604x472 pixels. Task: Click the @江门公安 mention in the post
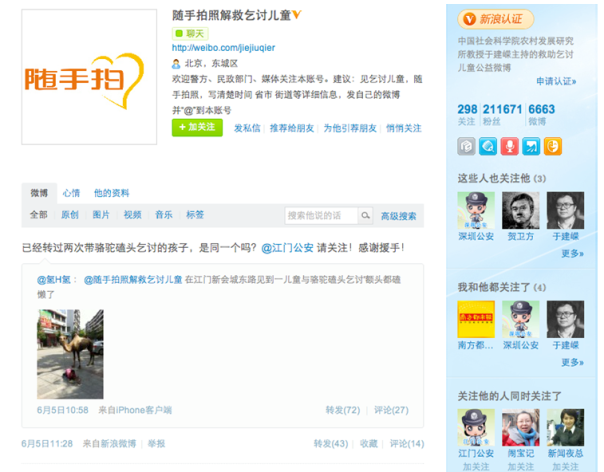[x=287, y=248]
